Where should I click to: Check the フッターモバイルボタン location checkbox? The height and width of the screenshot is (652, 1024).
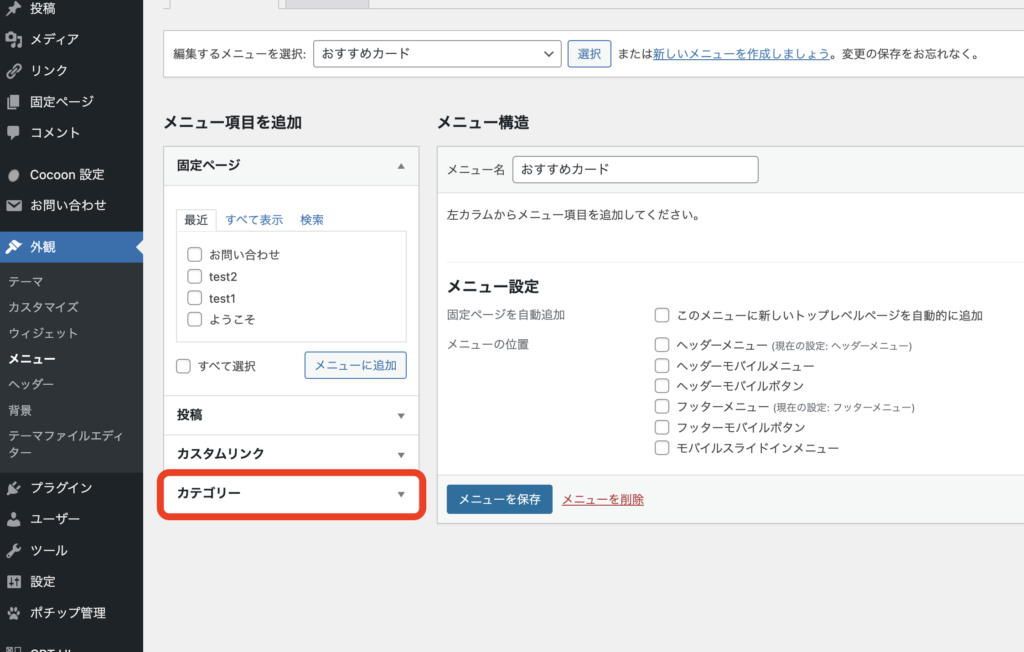(662, 427)
